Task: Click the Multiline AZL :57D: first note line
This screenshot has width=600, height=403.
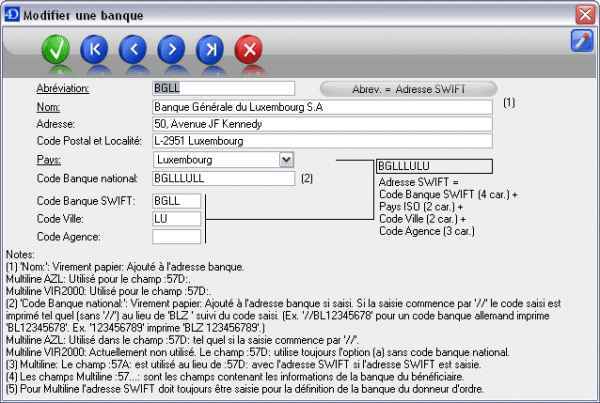Action: click(98, 279)
